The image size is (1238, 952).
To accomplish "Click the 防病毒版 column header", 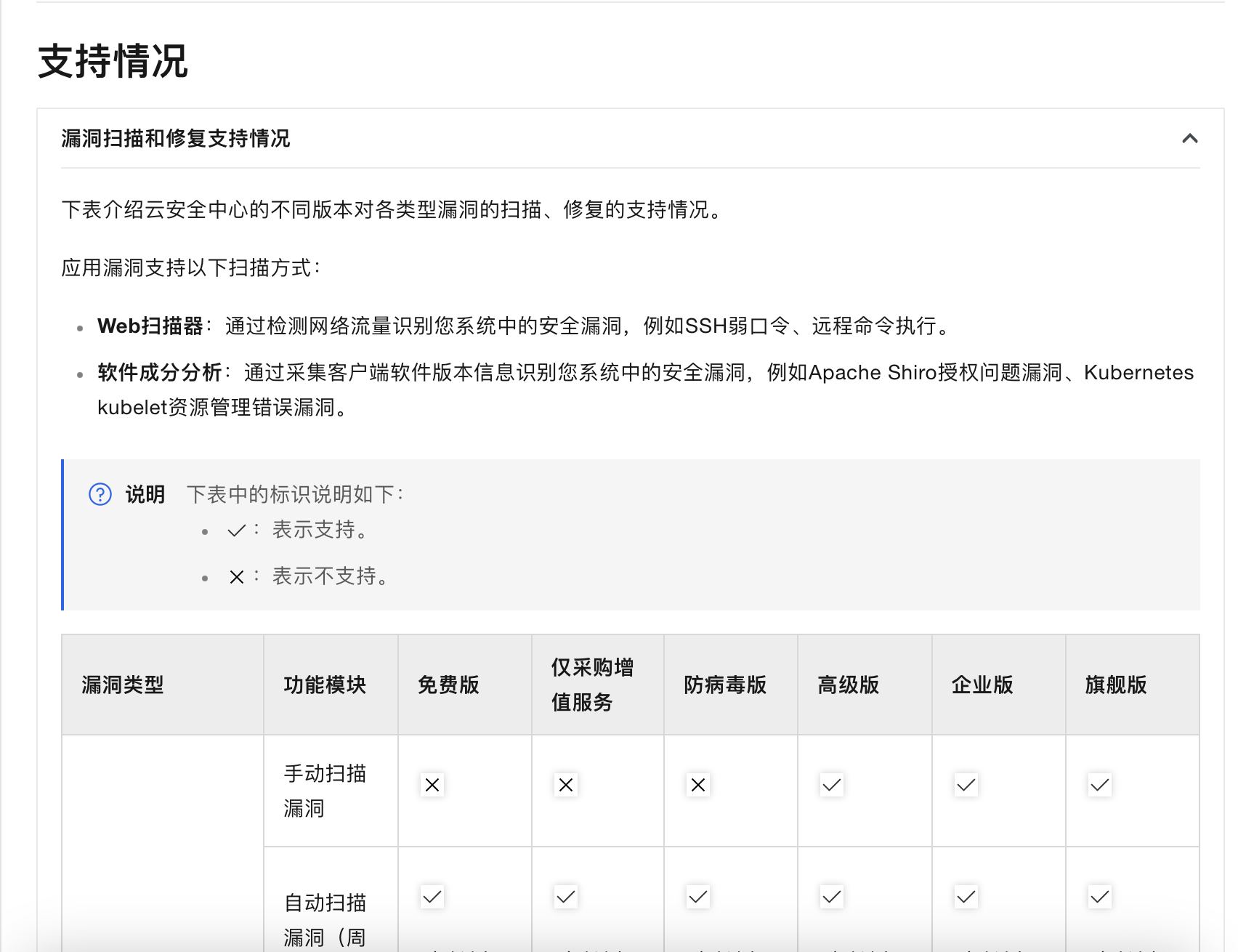I will (731, 685).
